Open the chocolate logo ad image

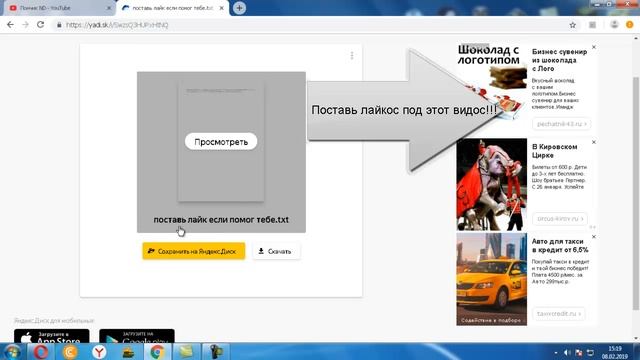coord(491,88)
